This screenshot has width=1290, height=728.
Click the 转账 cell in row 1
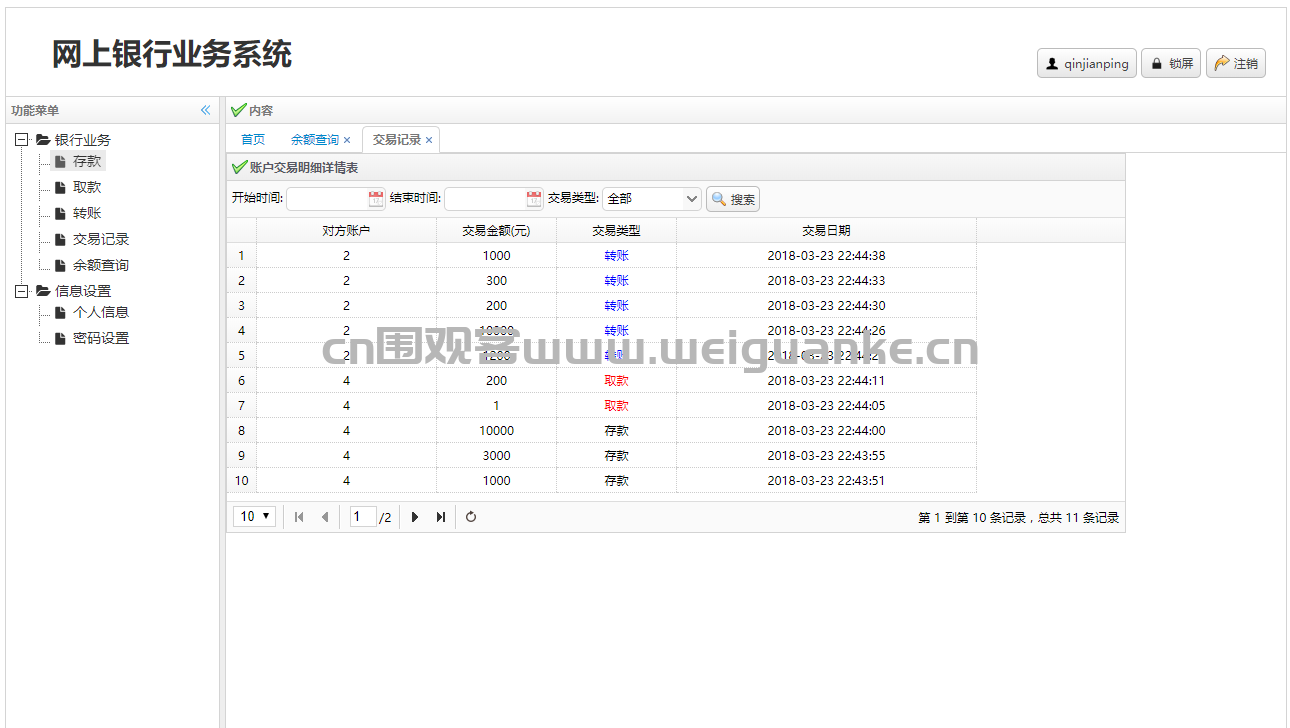pyautogui.click(x=616, y=255)
